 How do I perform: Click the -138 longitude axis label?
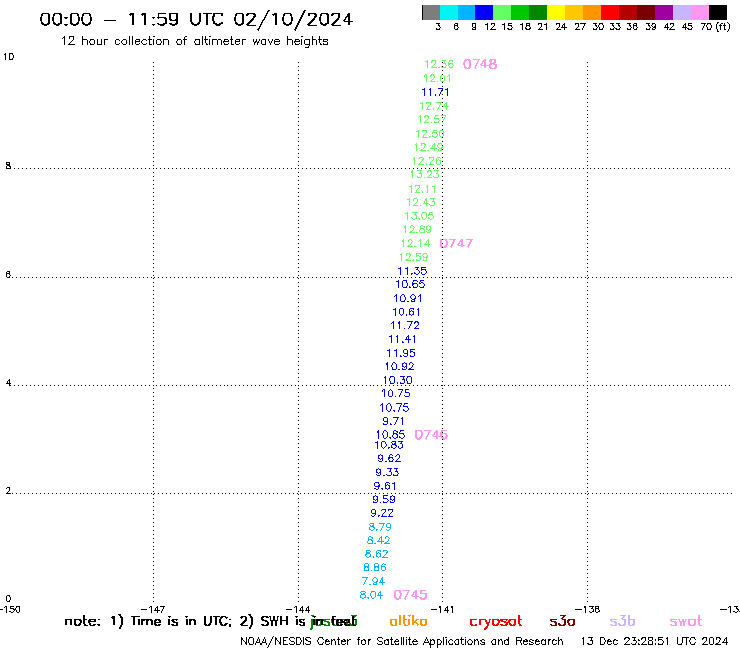point(588,610)
